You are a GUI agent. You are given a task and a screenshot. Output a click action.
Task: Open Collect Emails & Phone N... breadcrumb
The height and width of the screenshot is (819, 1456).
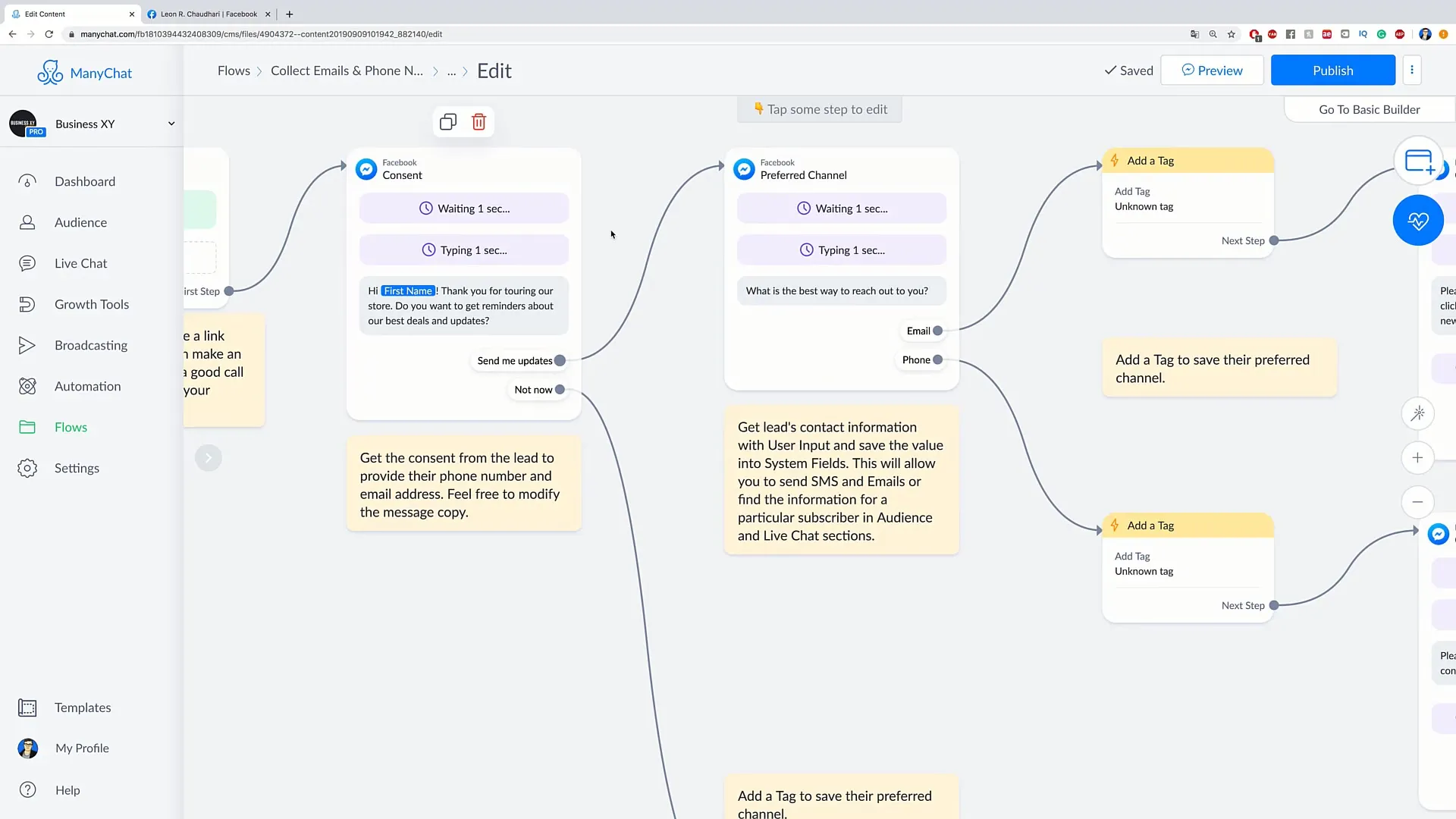pos(347,71)
